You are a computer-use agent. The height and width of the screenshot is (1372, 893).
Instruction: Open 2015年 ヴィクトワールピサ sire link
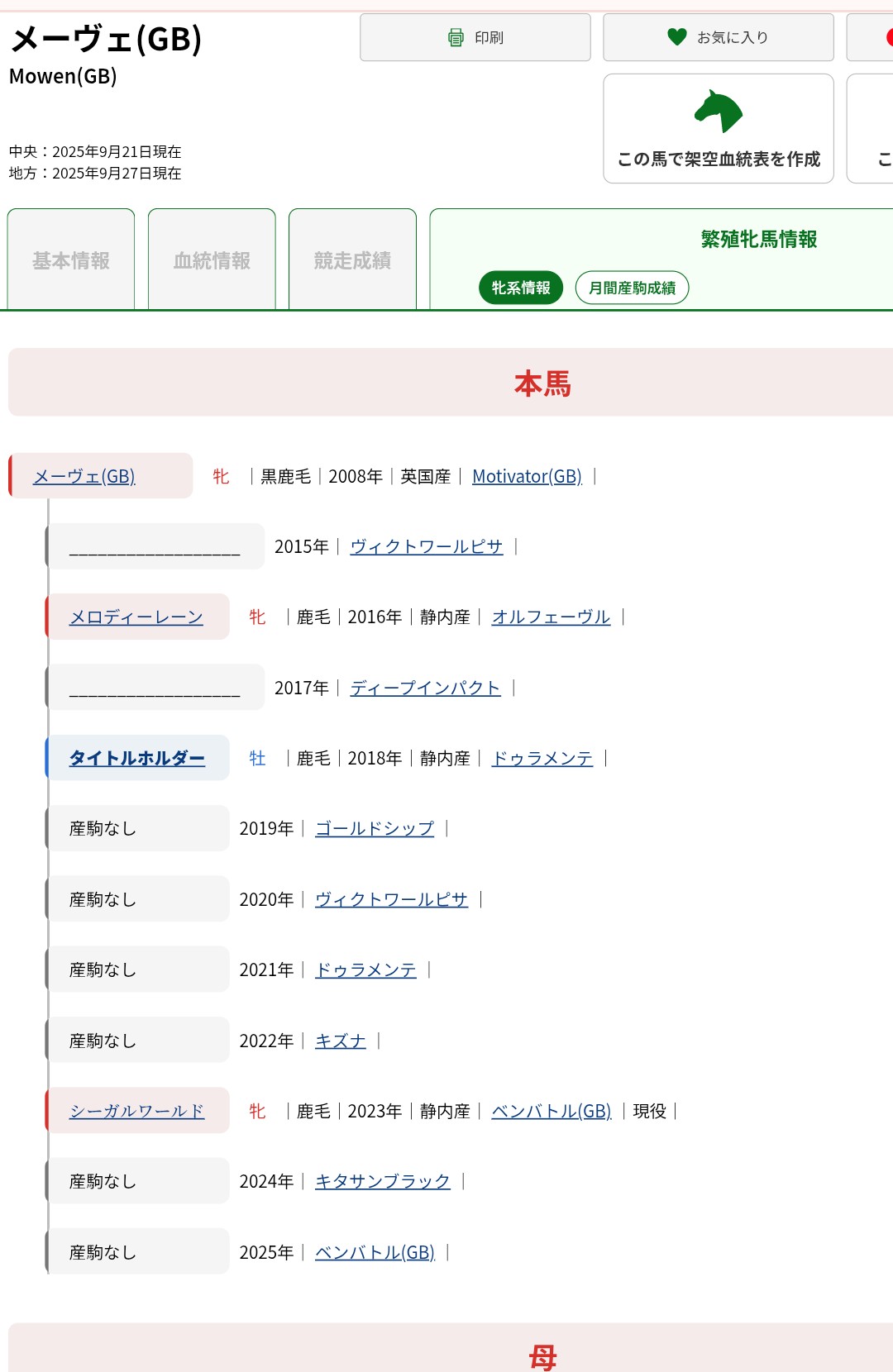point(427,547)
